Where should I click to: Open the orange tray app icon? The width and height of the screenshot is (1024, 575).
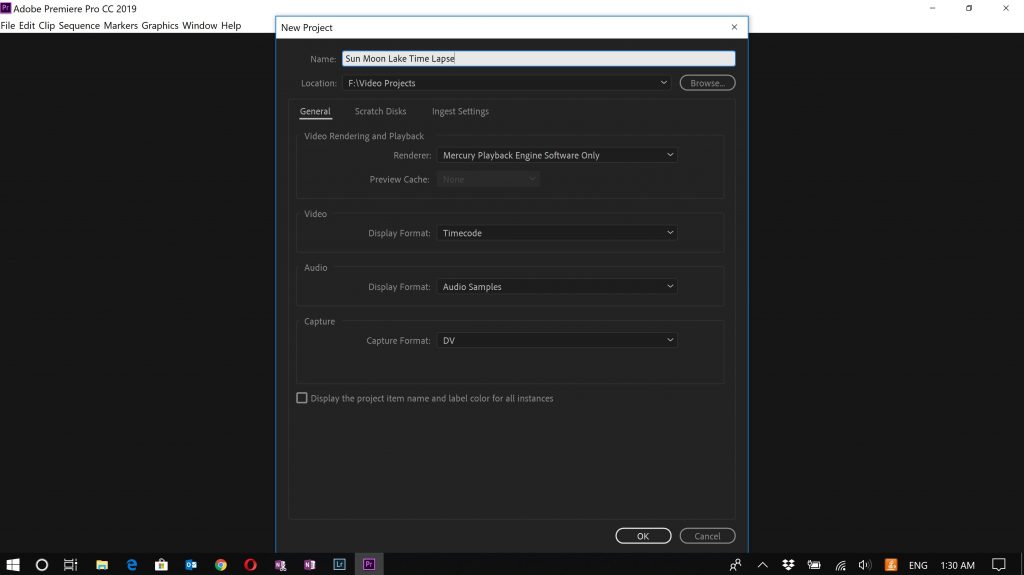891,565
